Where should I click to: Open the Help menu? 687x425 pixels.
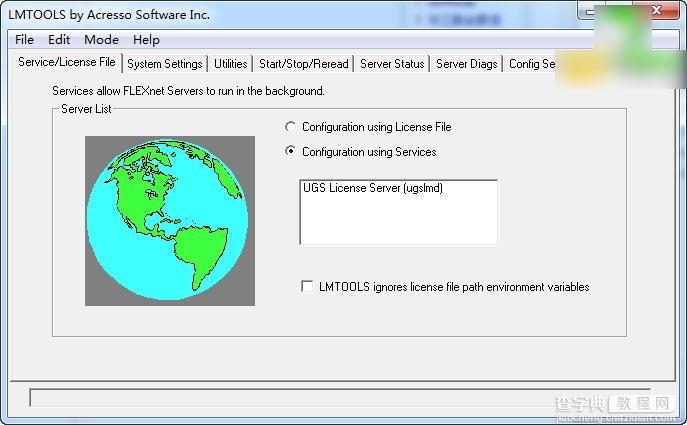(x=146, y=40)
